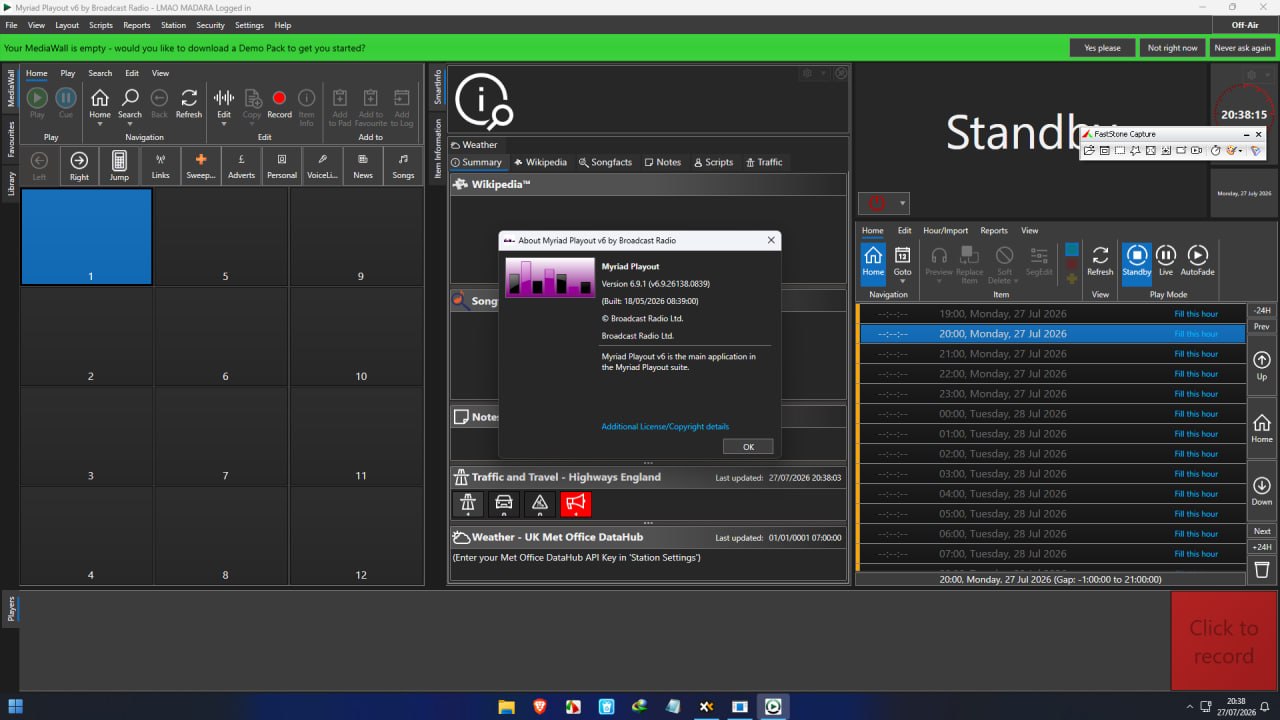Click the red power button
The image size is (1280, 720).
click(x=877, y=204)
